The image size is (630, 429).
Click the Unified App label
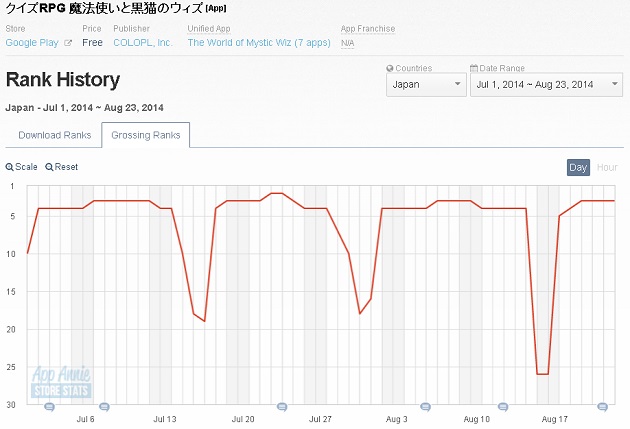tap(209, 29)
